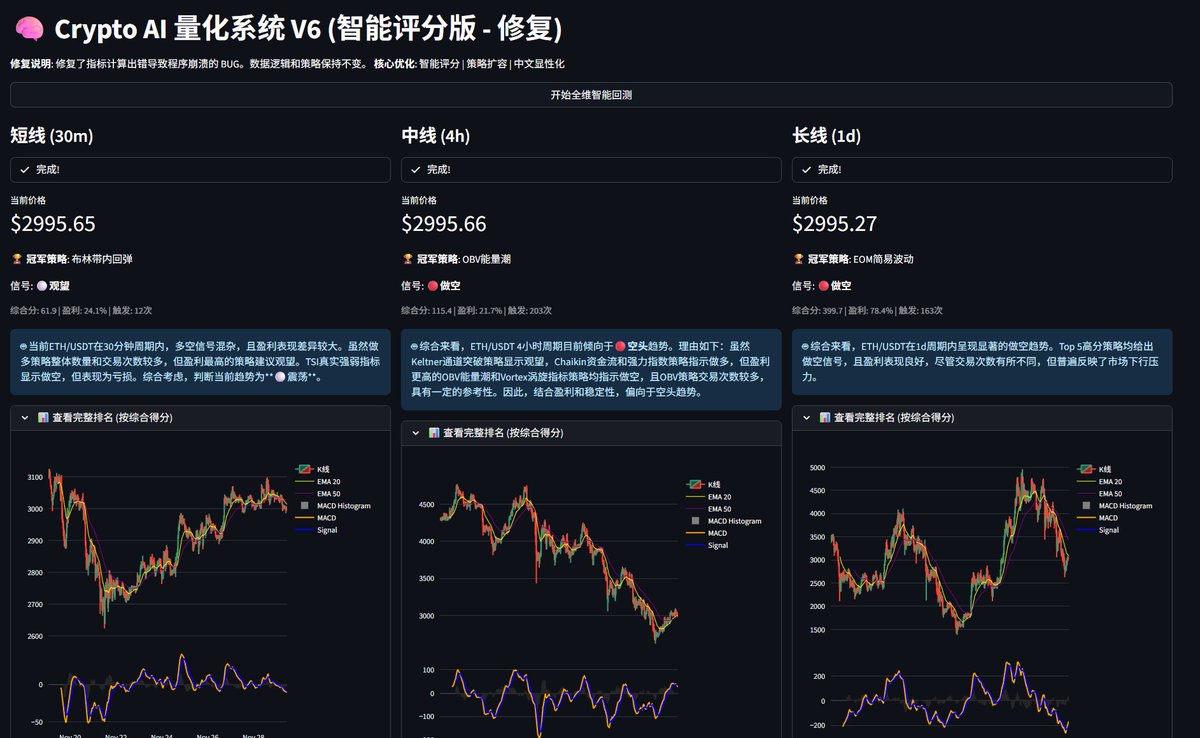This screenshot has height=738, width=1200.
Task: Click the 观望 signal text
Action: 61,285
